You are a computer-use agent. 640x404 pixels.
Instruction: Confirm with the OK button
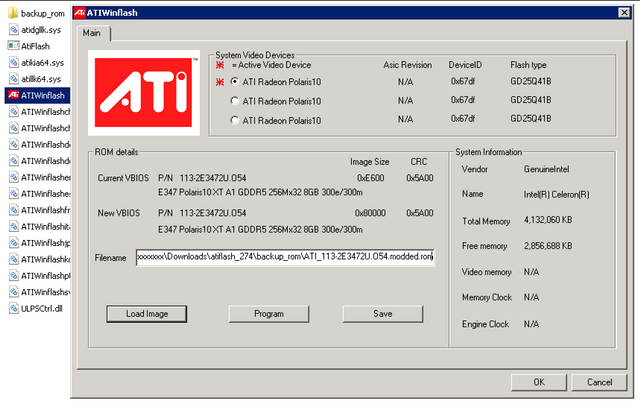[x=539, y=382]
